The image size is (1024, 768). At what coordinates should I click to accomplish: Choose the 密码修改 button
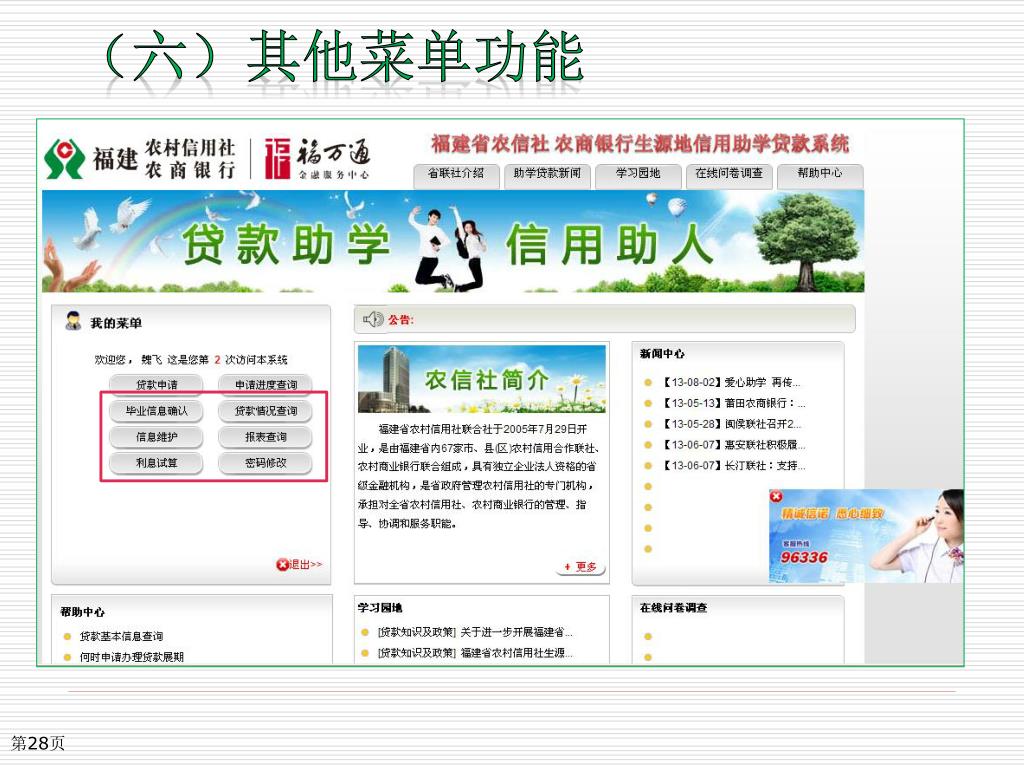266,463
